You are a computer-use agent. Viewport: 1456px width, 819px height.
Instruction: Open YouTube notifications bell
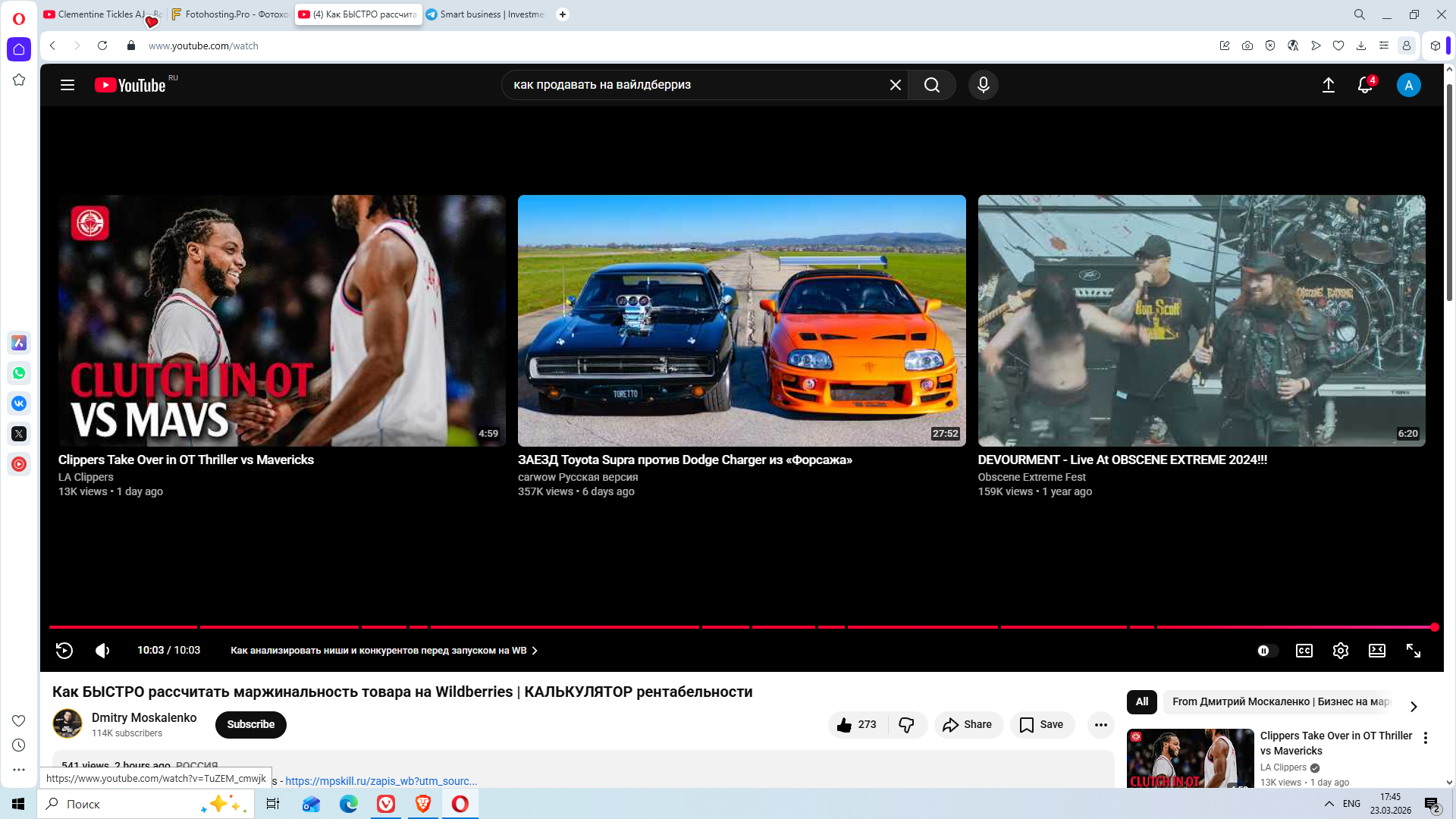coord(1364,85)
